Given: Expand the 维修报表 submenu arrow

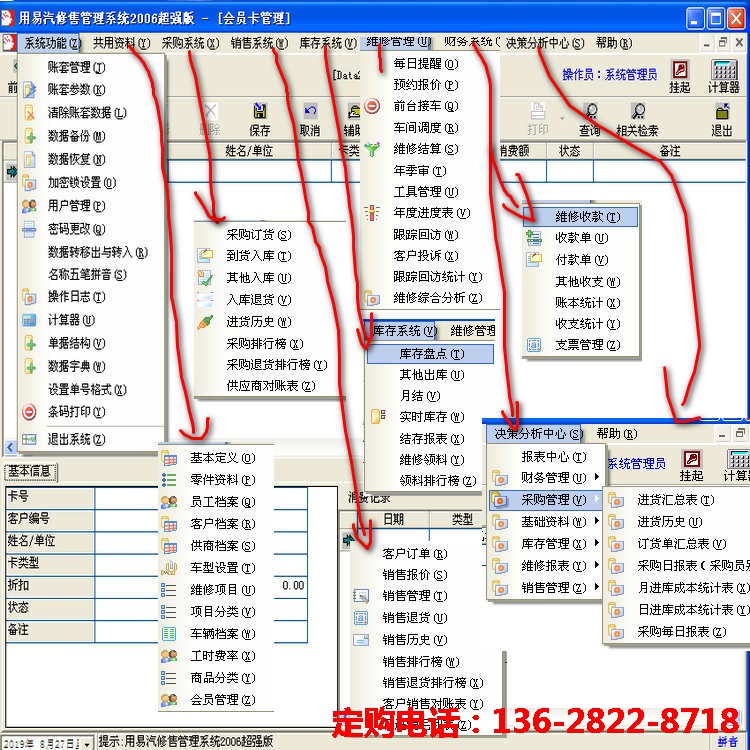Looking at the screenshot, I should coord(596,565).
